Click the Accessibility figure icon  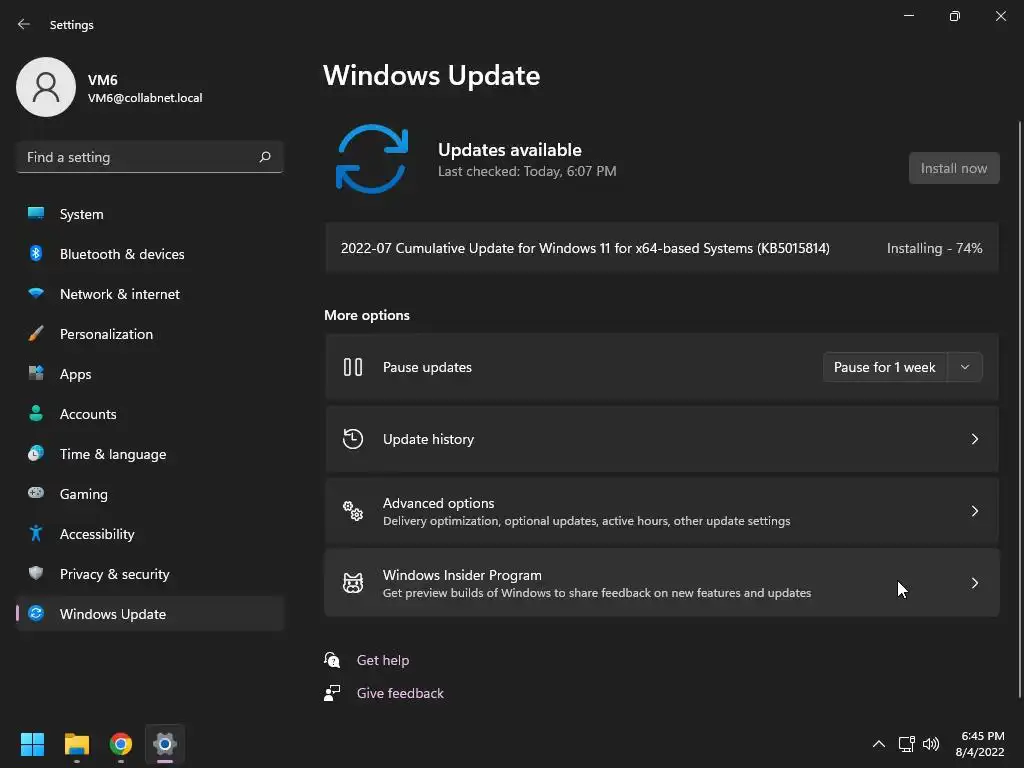(36, 534)
